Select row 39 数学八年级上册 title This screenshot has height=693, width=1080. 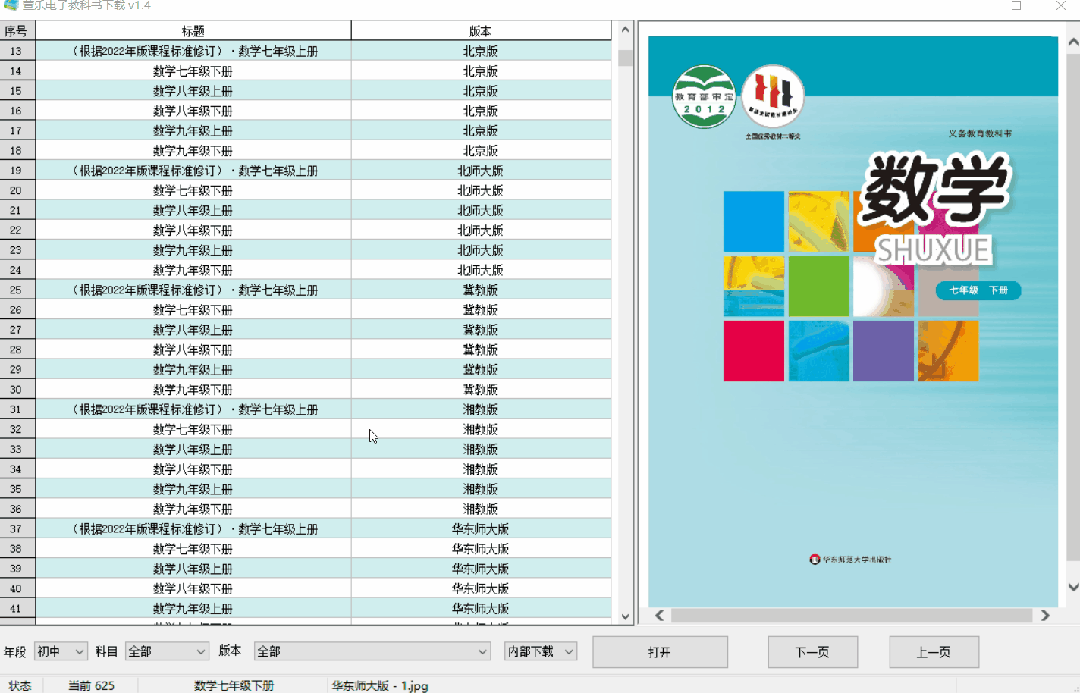click(193, 569)
